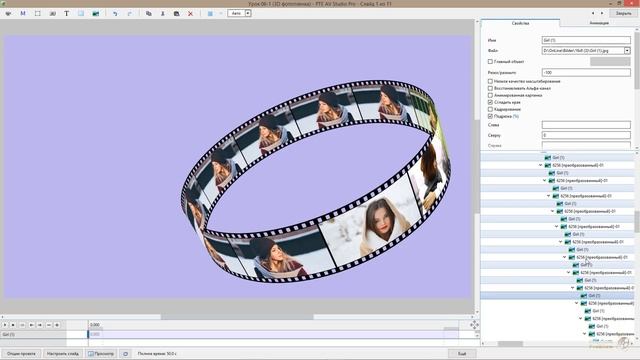Click the object tree horizontal scrollbar
Screen dimensions: 640x360
(510, 344)
